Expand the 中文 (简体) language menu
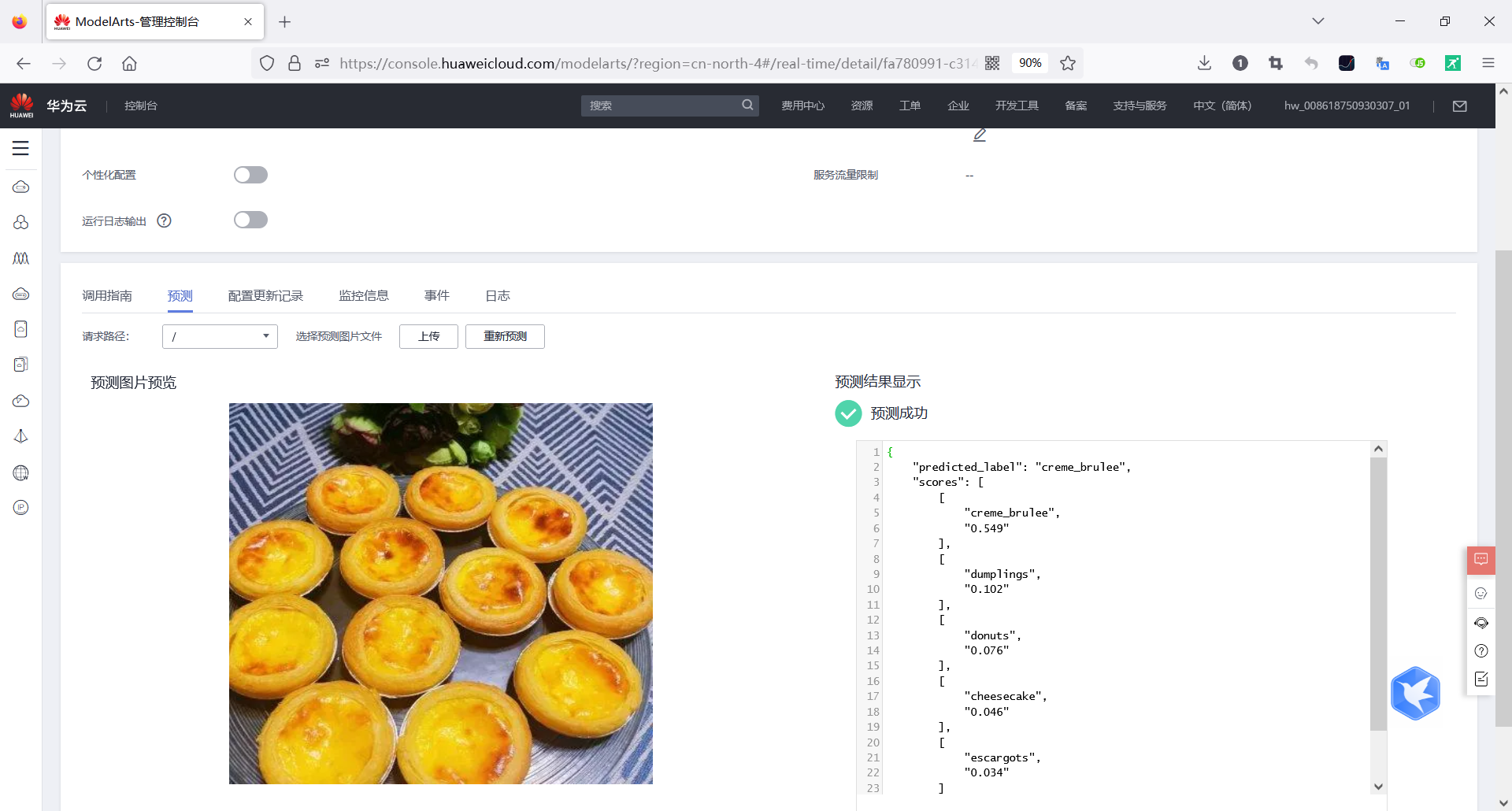 click(1222, 106)
